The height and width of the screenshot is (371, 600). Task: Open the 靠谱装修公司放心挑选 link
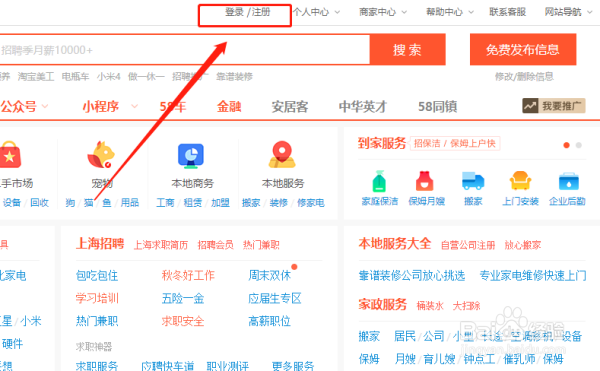click(412, 275)
